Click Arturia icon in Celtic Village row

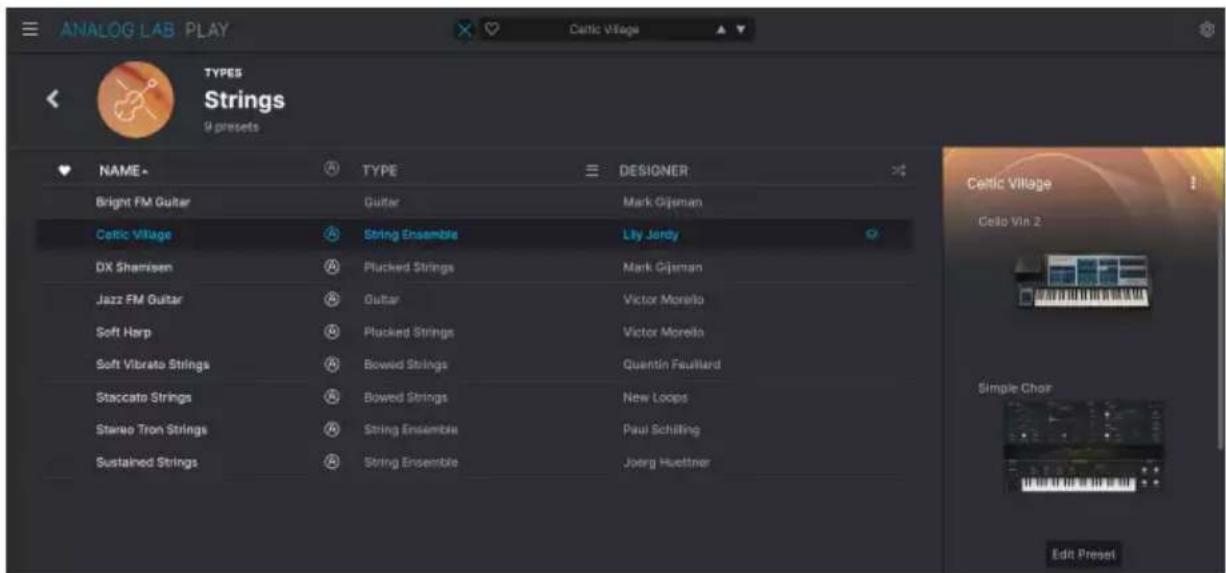(x=333, y=235)
